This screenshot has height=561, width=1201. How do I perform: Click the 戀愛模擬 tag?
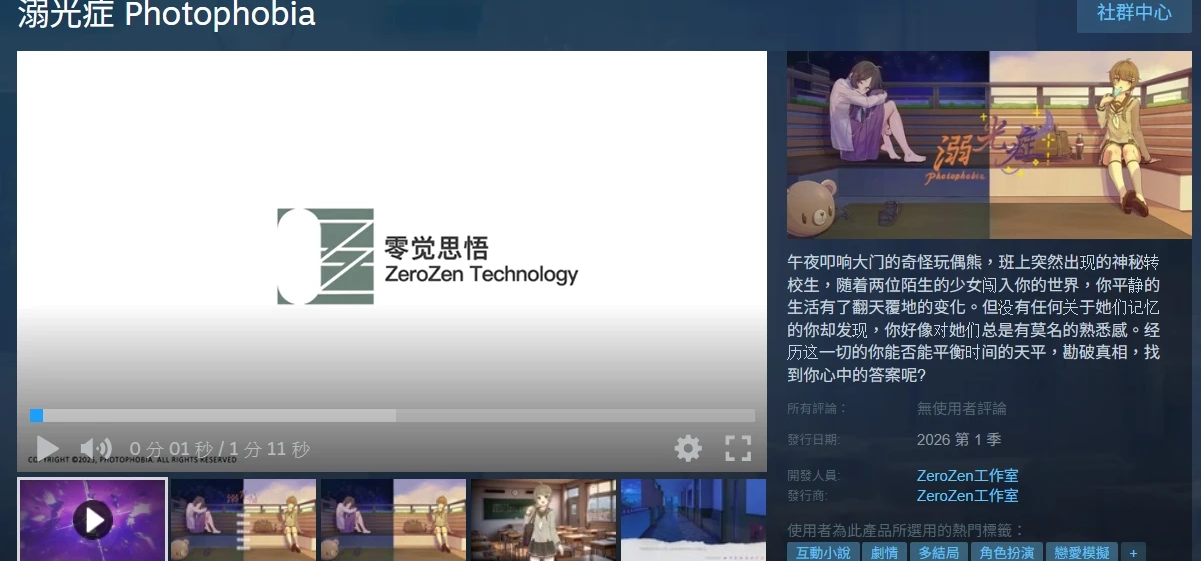[1082, 553]
